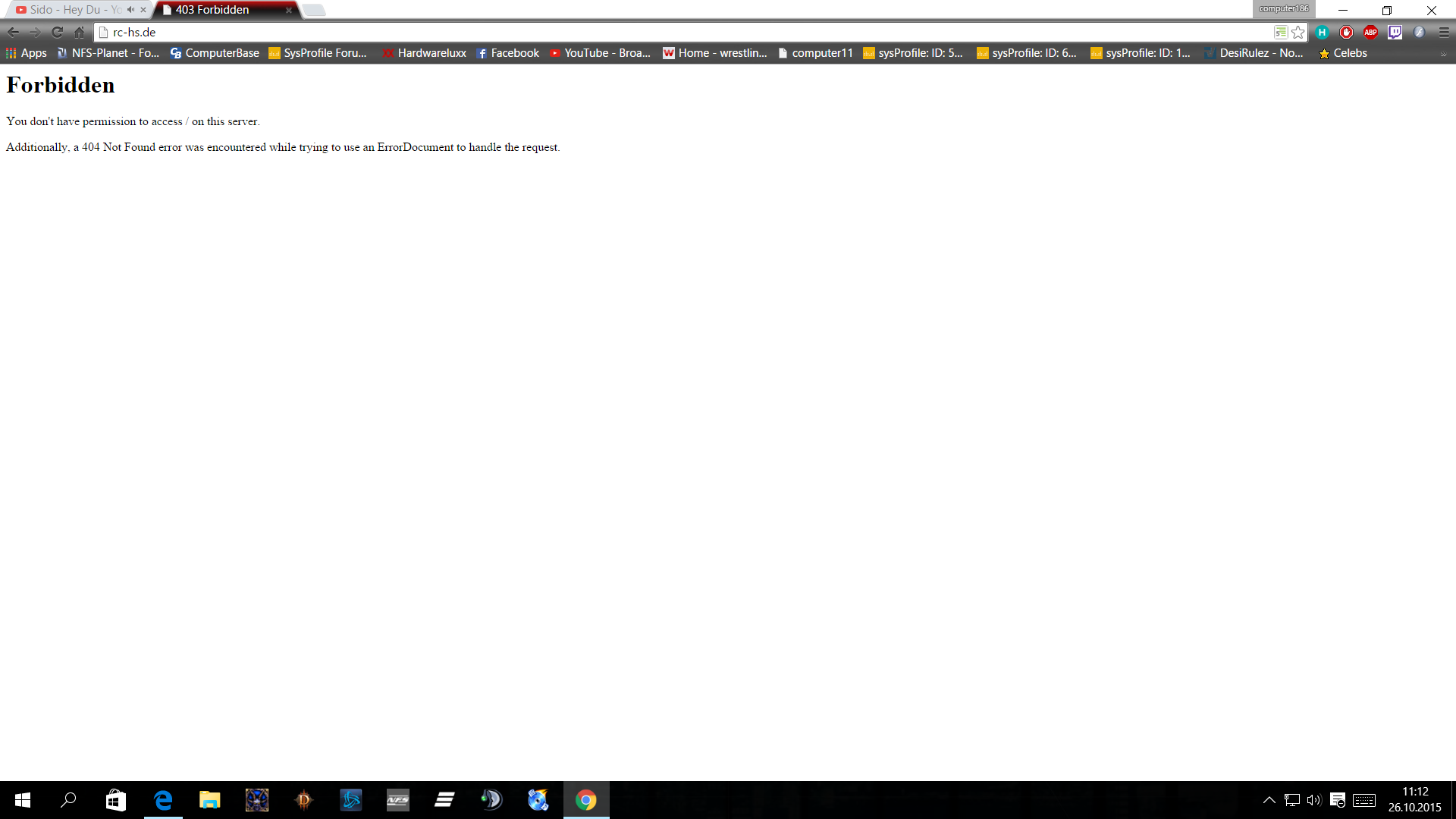
Task: Bookmark this page with the star icon
Action: (1298, 32)
